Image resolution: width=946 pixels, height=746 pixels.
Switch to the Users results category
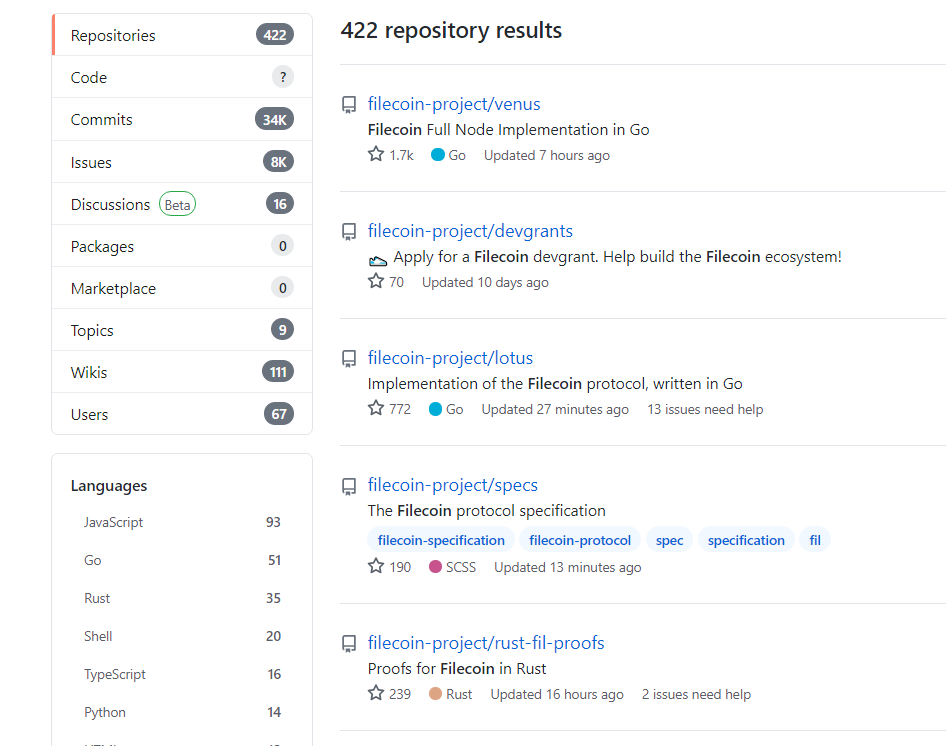pyautogui.click(x=182, y=414)
